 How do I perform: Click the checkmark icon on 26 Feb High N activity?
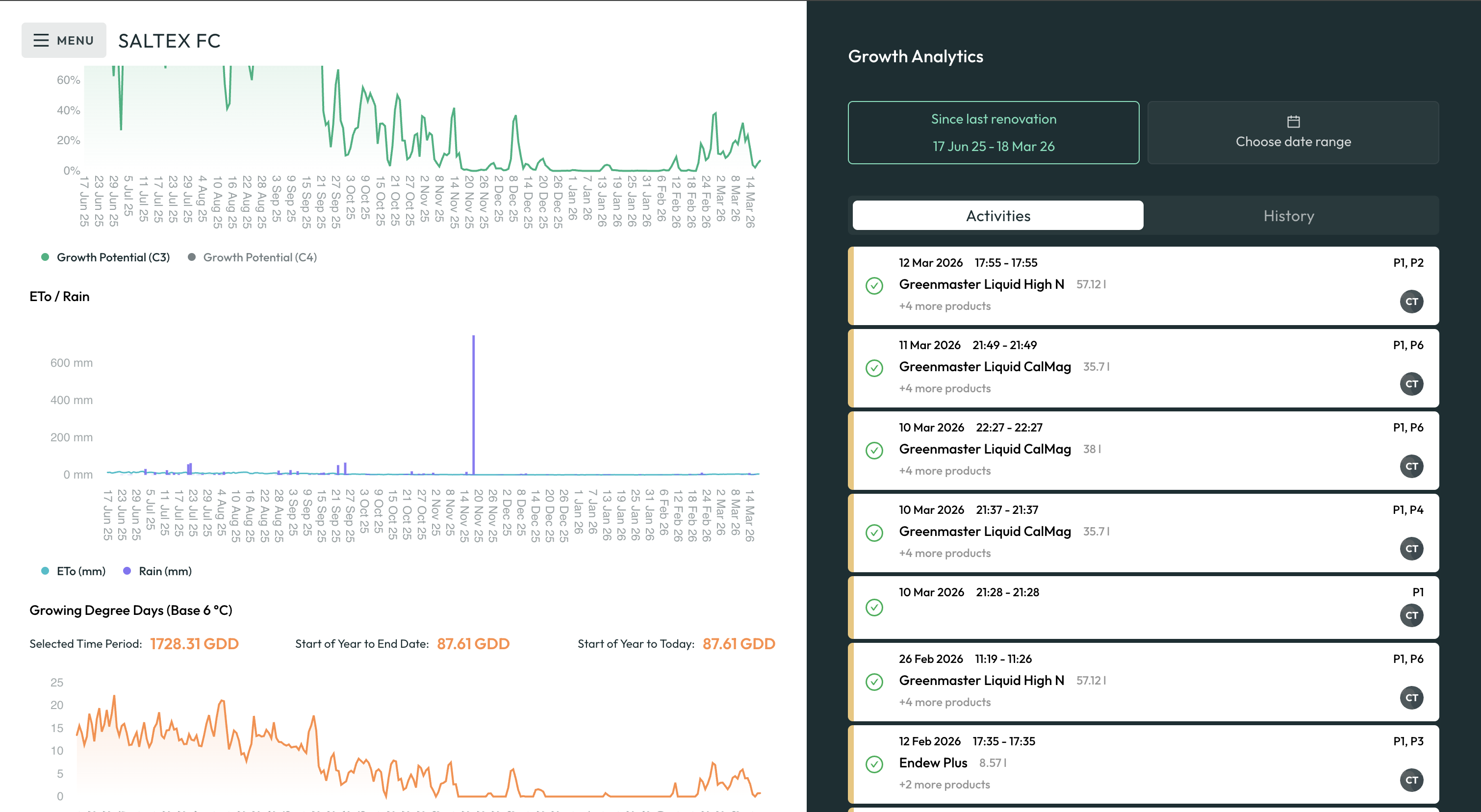click(874, 683)
